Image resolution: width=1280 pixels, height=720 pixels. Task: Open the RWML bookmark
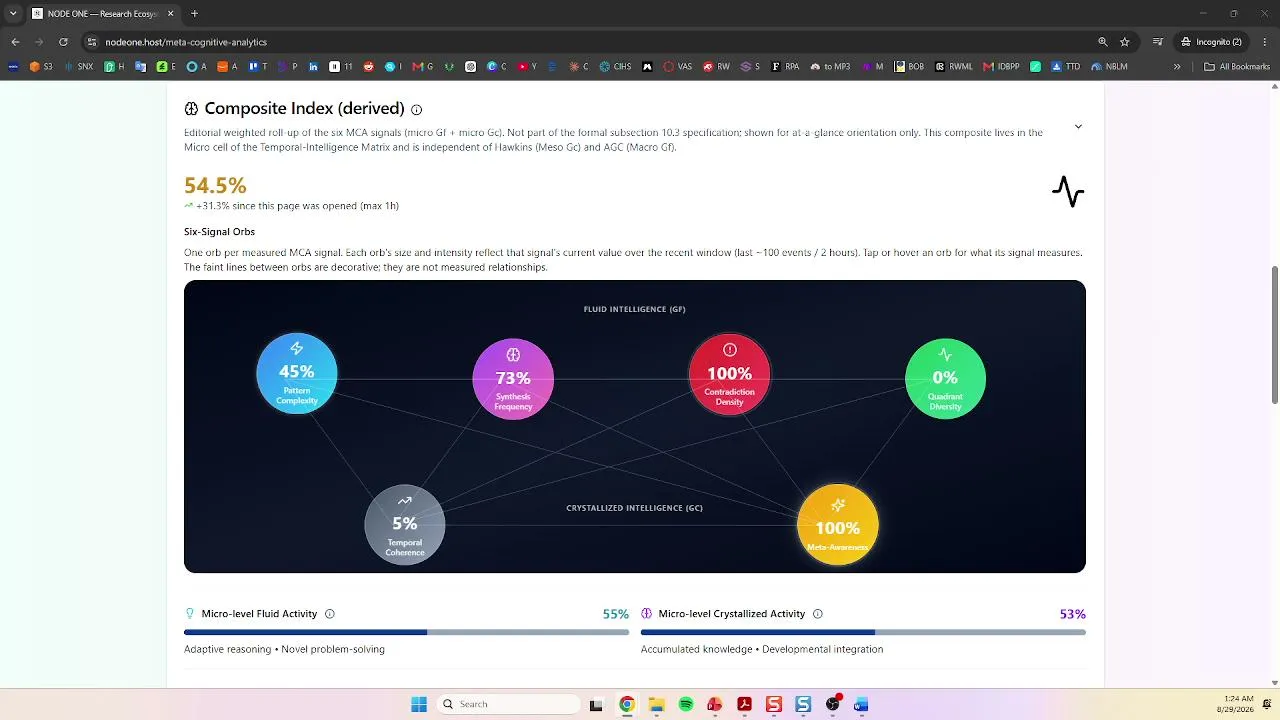pyautogui.click(x=954, y=67)
